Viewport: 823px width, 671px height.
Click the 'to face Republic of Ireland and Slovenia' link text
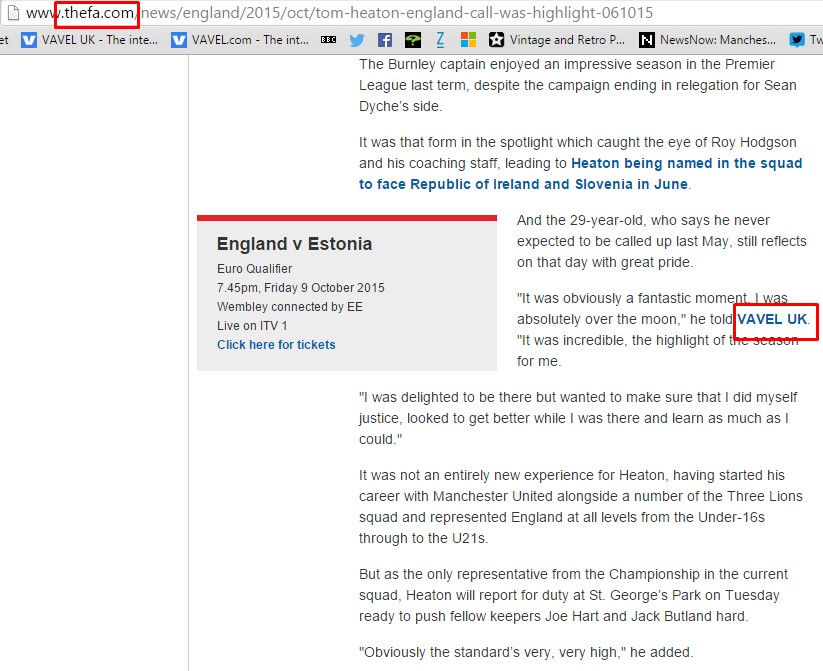523,184
